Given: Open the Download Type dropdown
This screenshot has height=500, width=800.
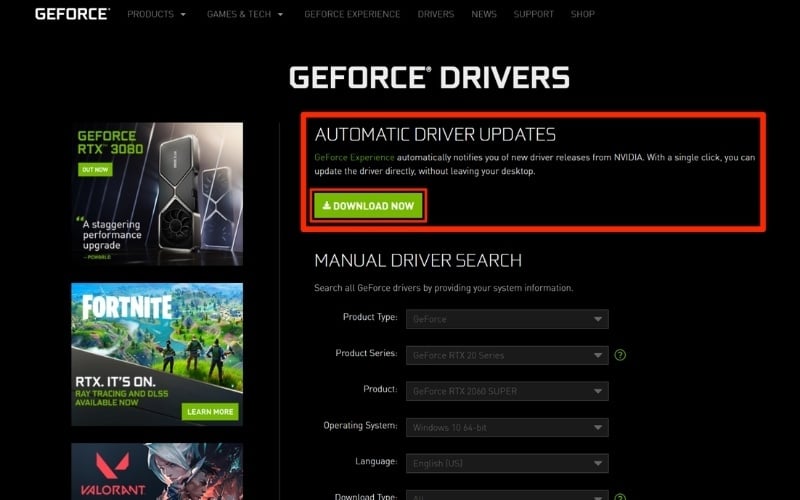Looking at the screenshot, I should click(507, 495).
